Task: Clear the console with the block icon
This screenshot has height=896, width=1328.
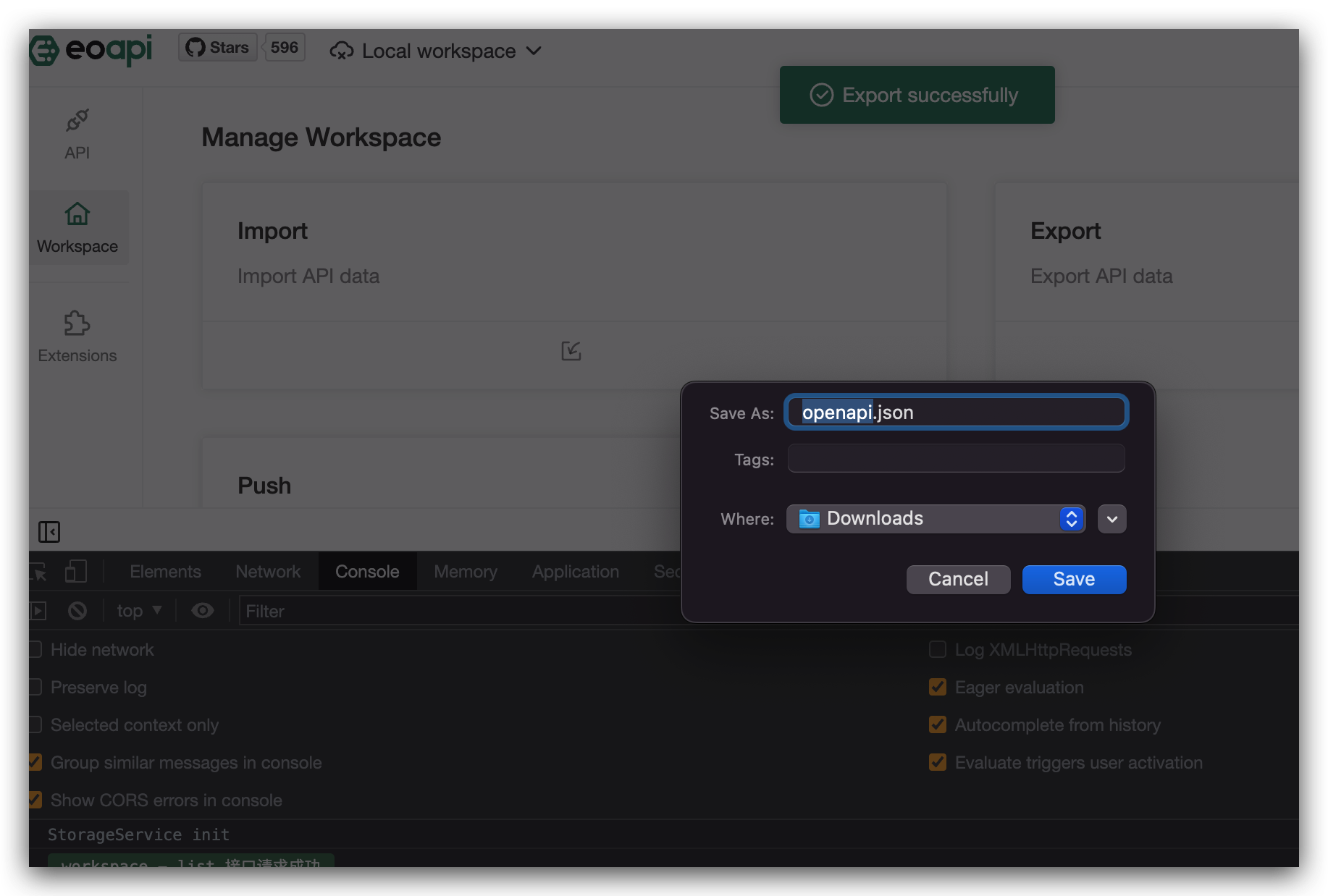Action: point(77,611)
